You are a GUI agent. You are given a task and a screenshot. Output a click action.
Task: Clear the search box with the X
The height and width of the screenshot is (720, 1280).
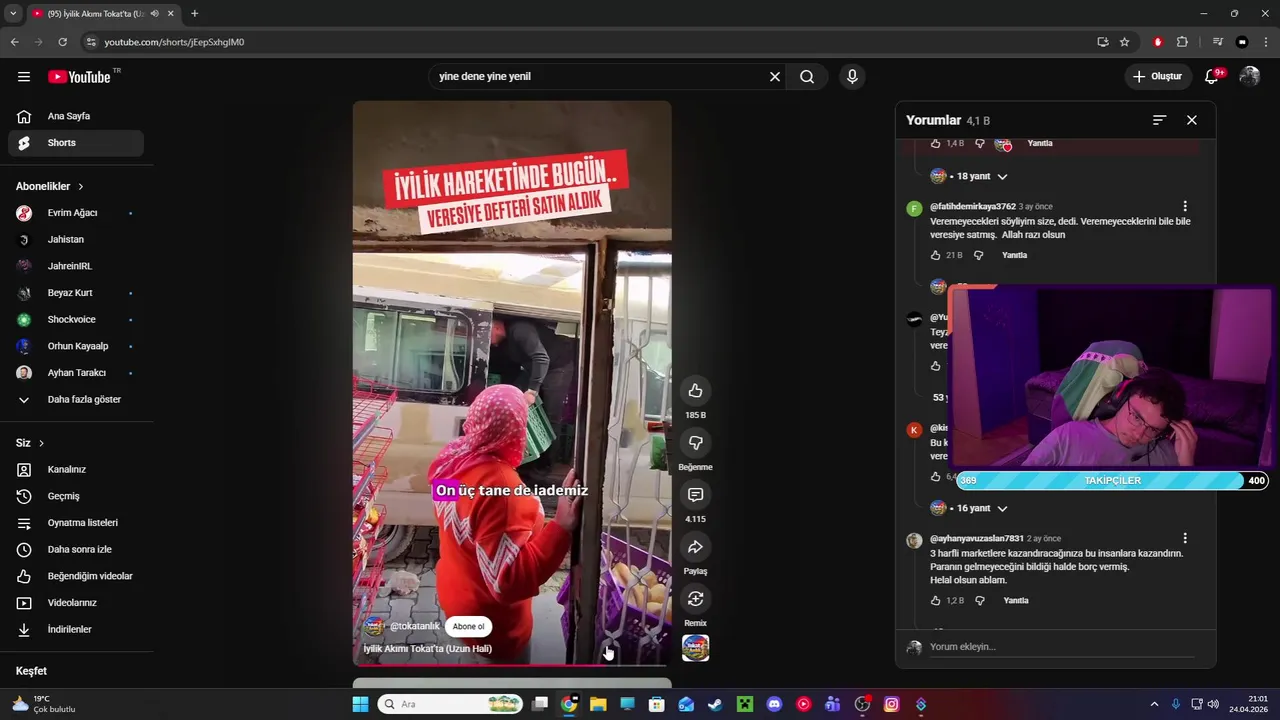775,77
